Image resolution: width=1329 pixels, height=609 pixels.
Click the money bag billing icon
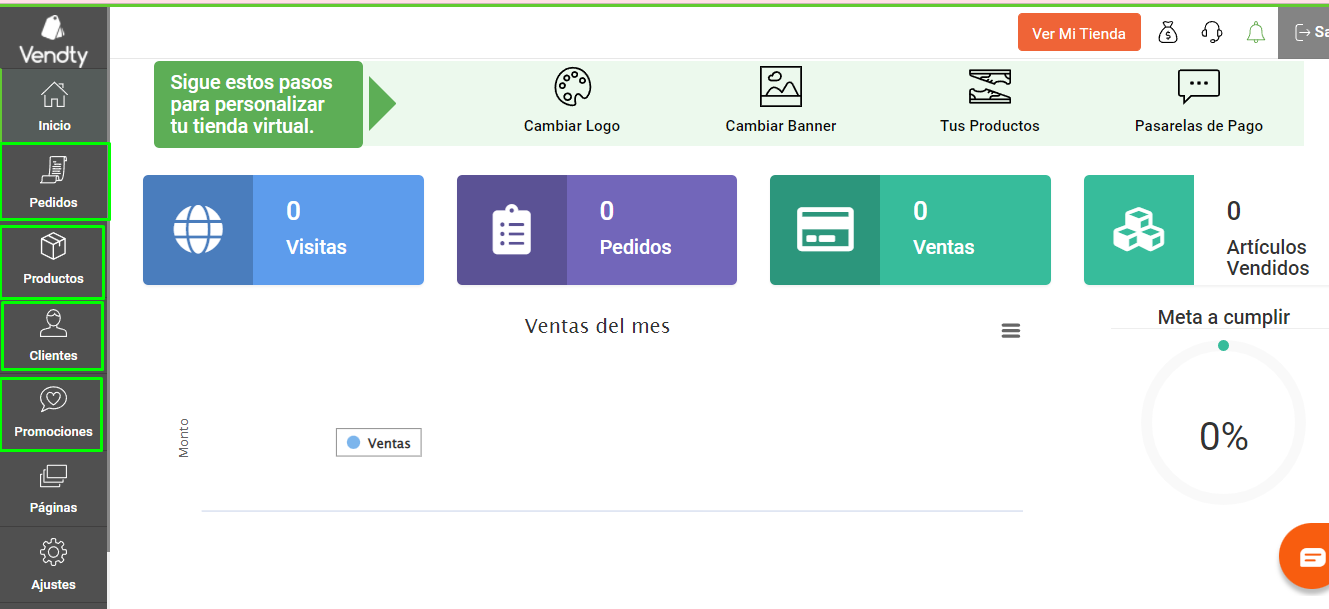(x=1168, y=32)
